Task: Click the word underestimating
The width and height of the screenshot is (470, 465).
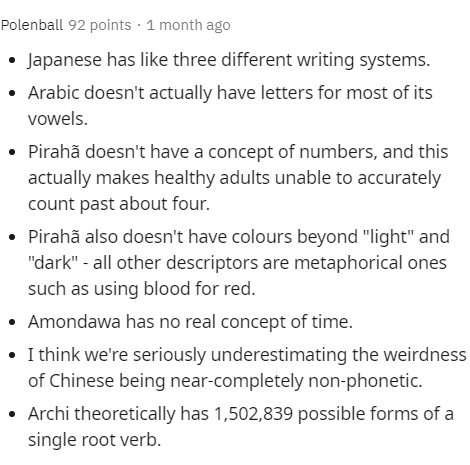Action: click(279, 354)
